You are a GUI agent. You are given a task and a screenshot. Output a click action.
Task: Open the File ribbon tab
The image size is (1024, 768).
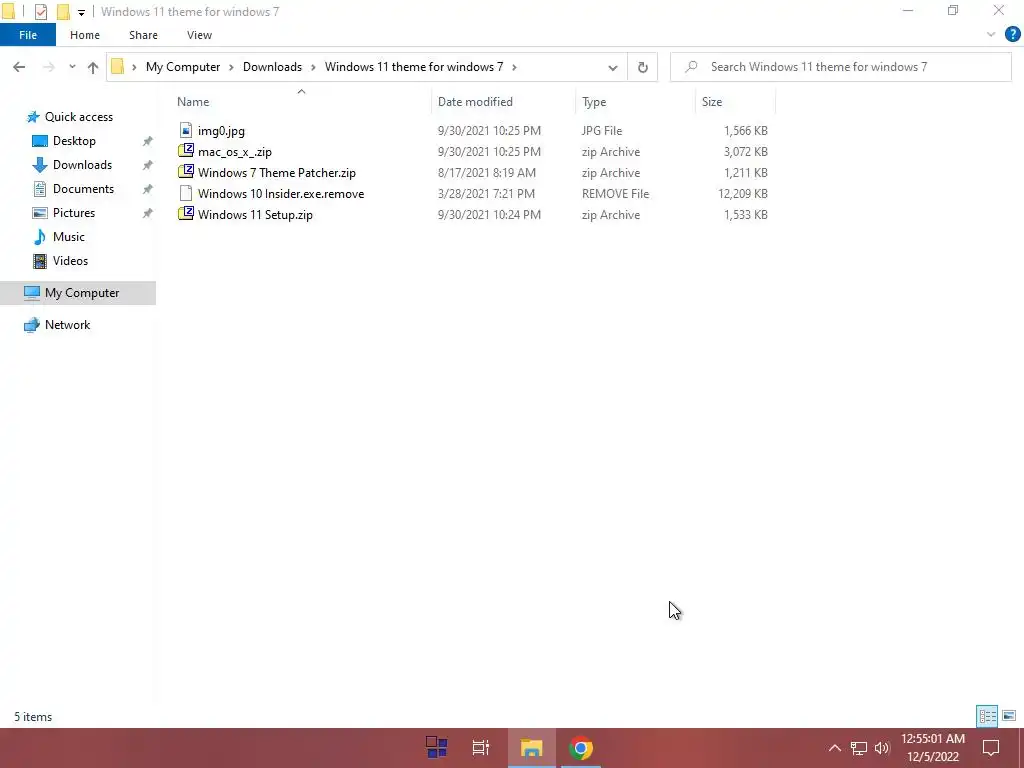pos(28,35)
